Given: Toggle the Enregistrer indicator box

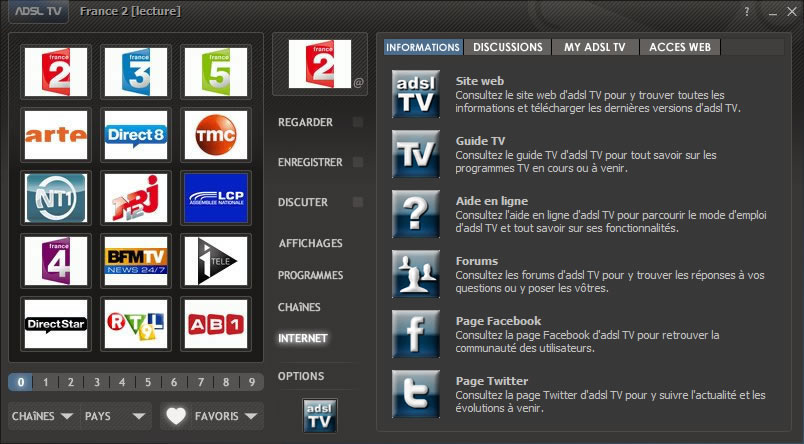Looking at the screenshot, I should point(358,162).
